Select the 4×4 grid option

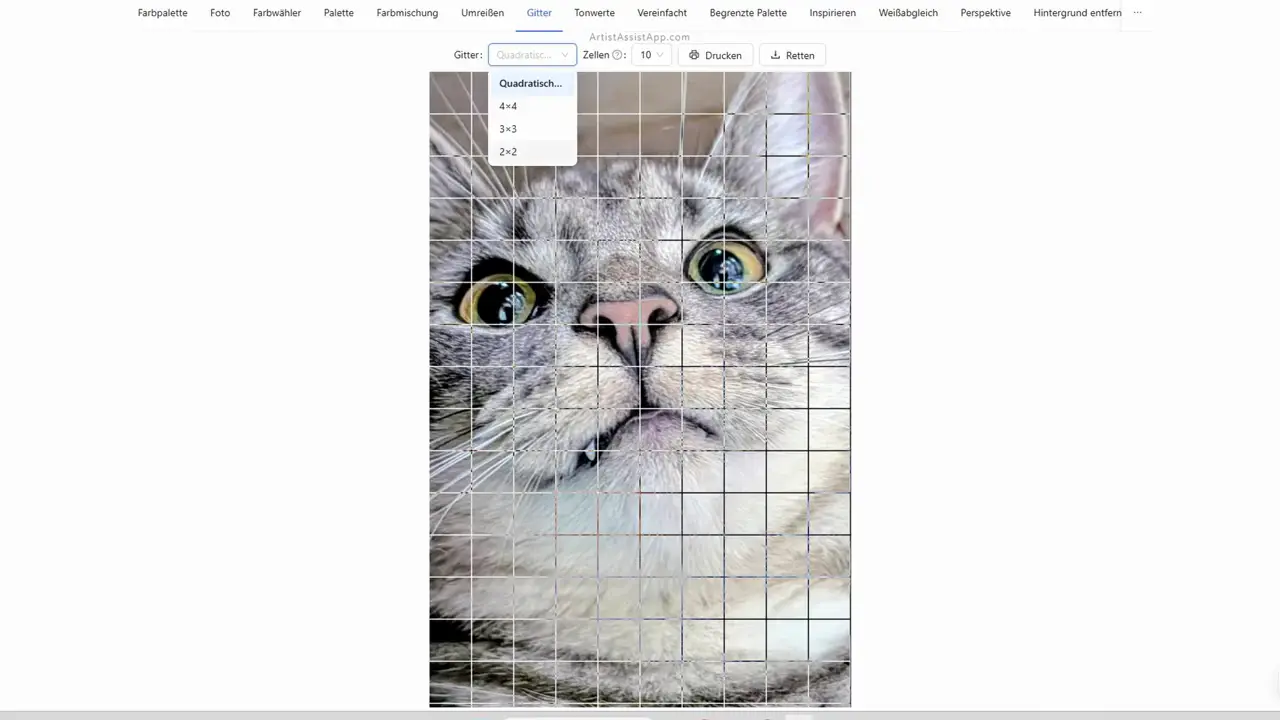click(508, 106)
